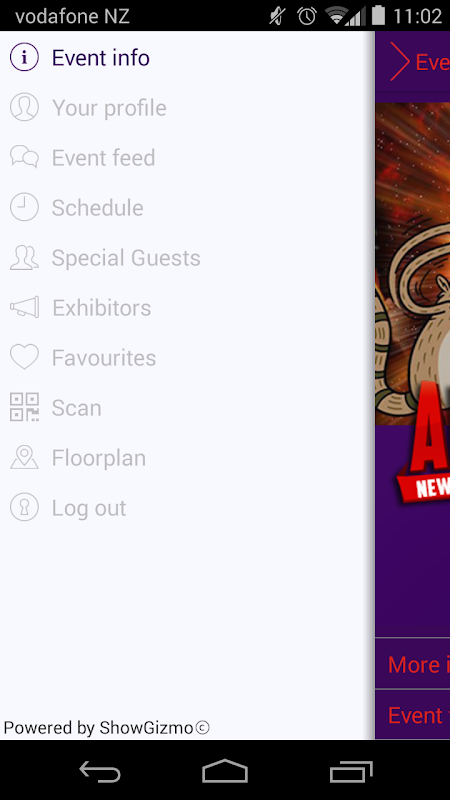Tap the Event feed speech bubbles icon

pyautogui.click(x=24, y=157)
